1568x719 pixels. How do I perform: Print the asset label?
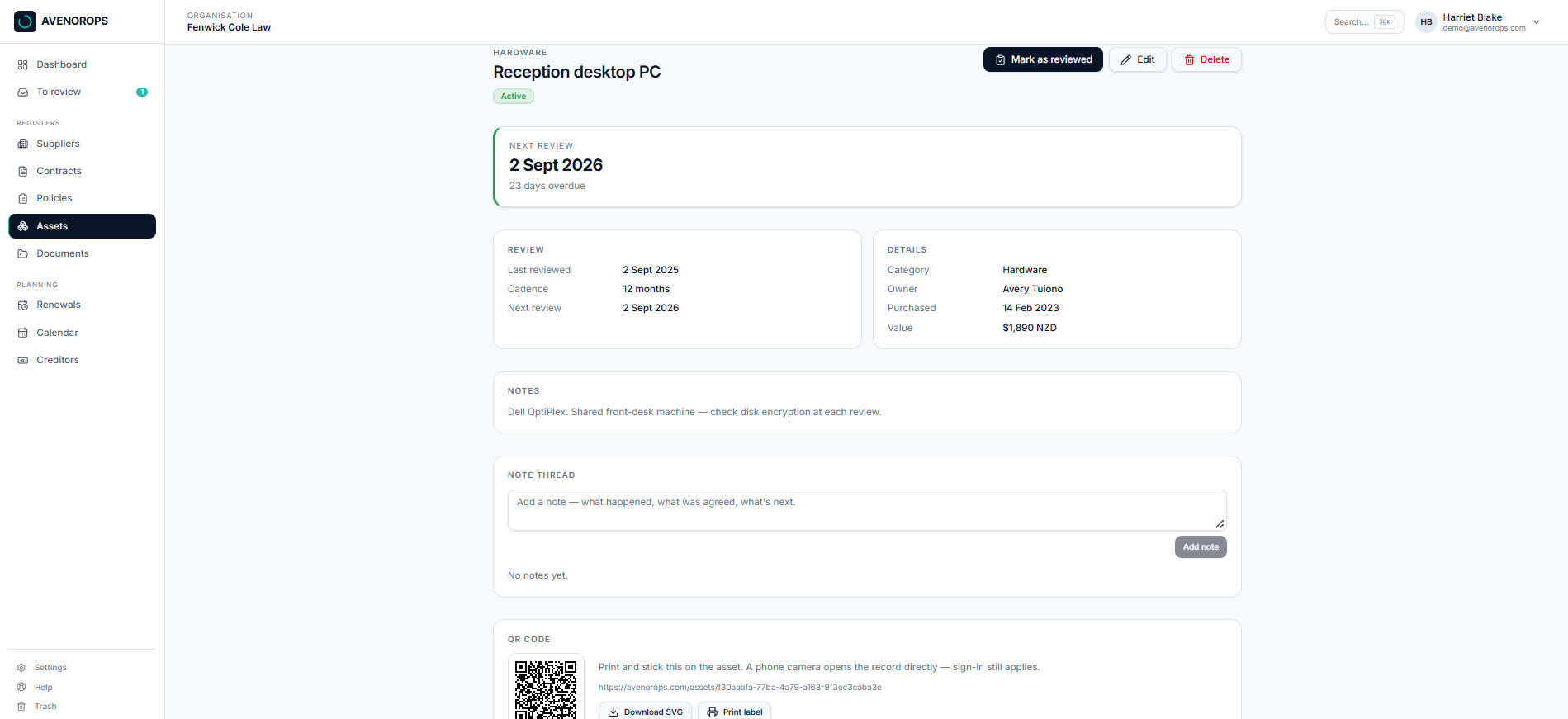click(x=734, y=712)
